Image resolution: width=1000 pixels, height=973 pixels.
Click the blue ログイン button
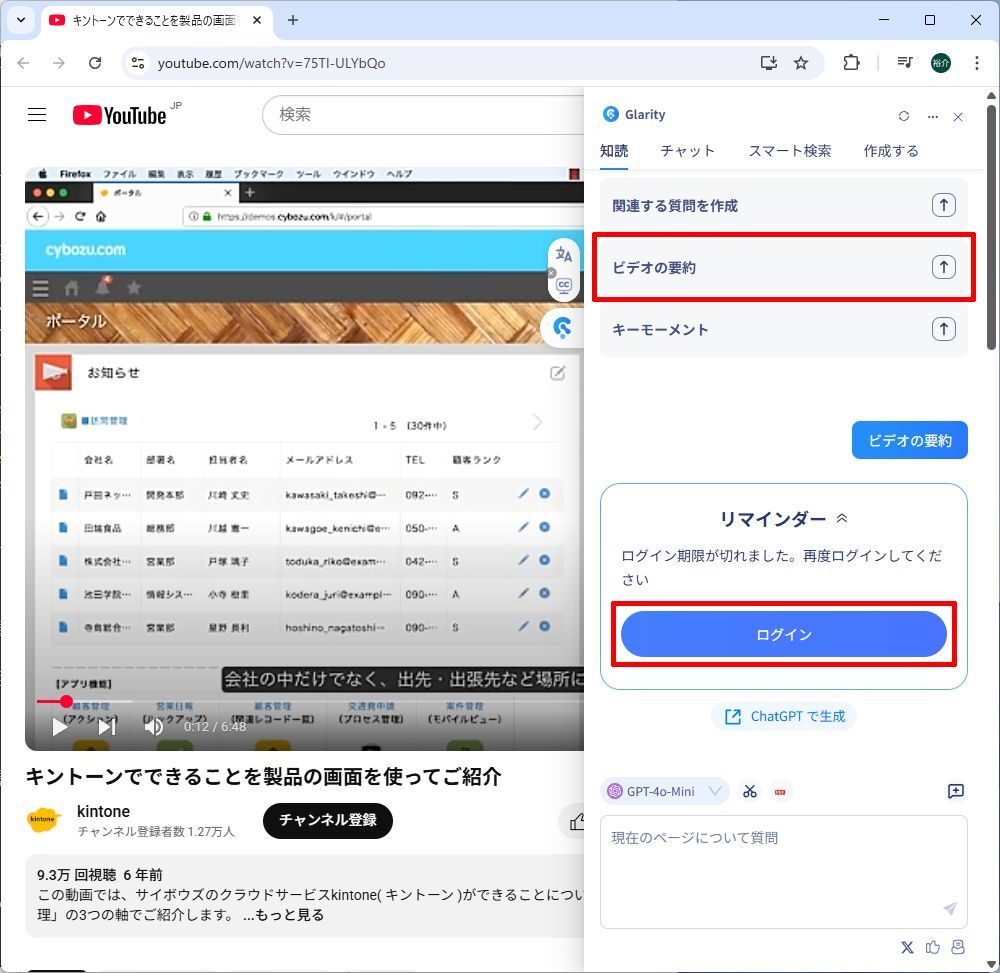[x=783, y=634]
